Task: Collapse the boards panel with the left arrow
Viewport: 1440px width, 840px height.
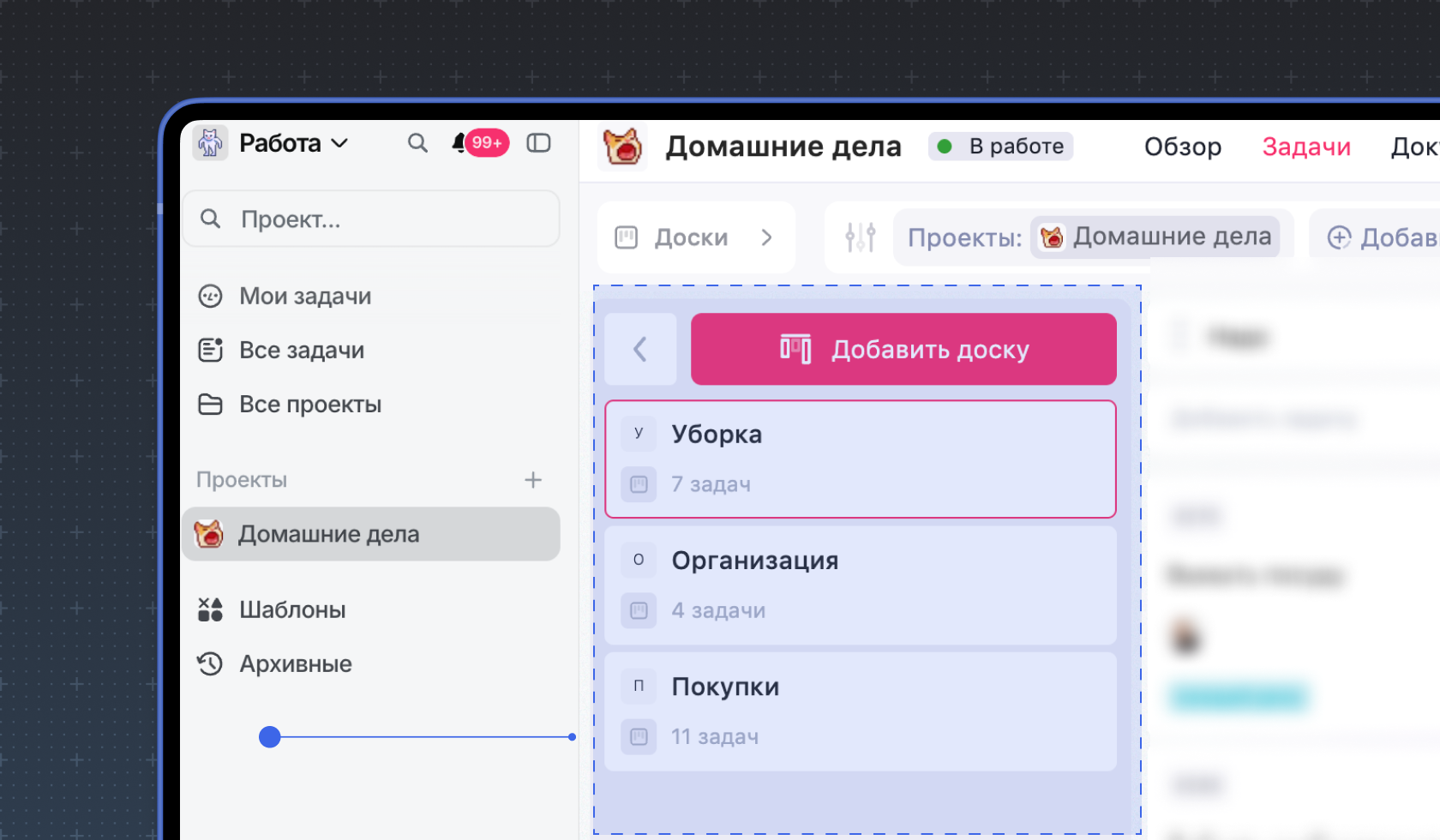Action: (640, 349)
